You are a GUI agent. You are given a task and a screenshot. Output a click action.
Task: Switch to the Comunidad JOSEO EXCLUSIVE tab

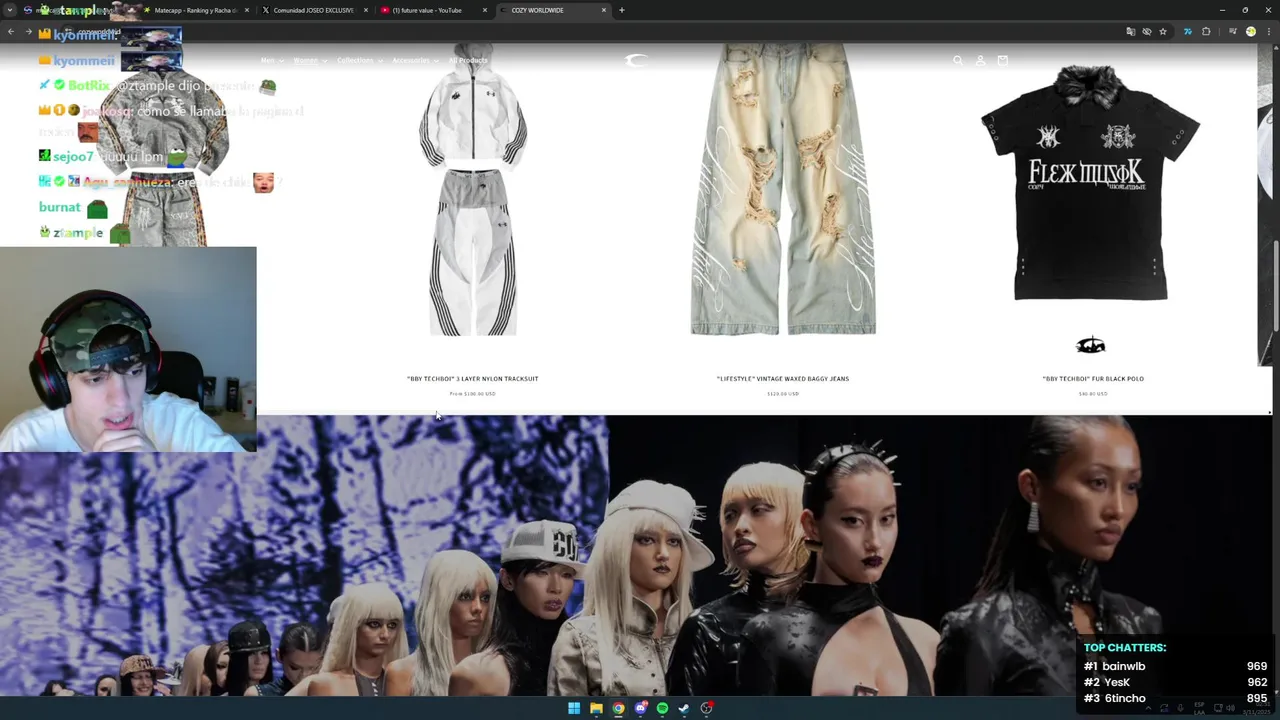[x=314, y=10]
